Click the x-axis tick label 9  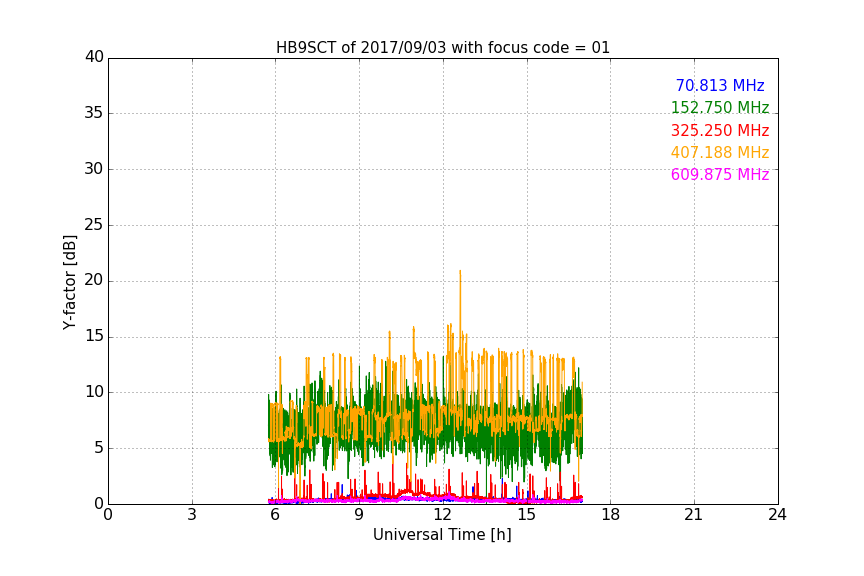(359, 515)
